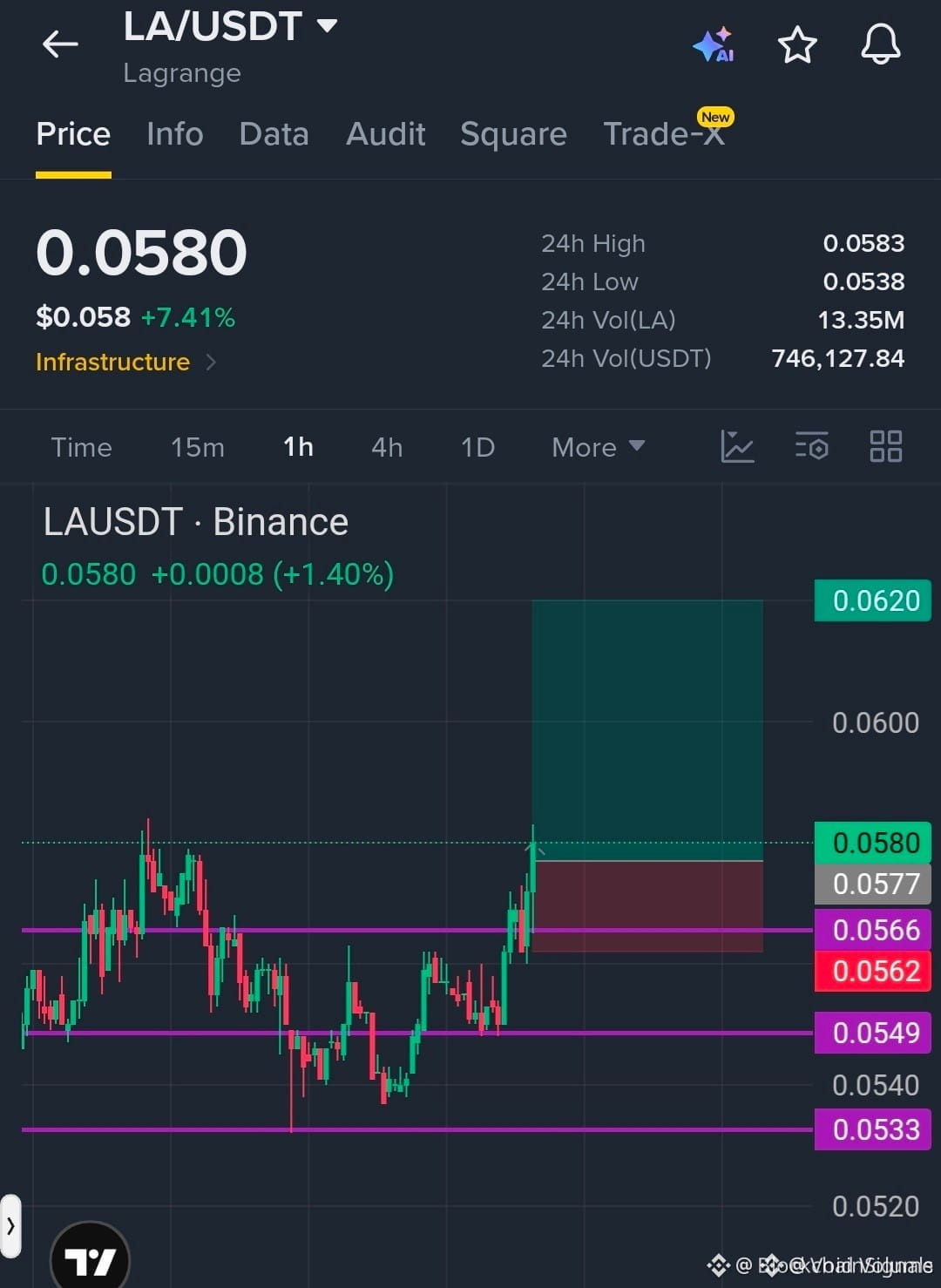Image resolution: width=941 pixels, height=1288 pixels.
Task: Click the green 0.0580 current price label
Action: (x=873, y=843)
